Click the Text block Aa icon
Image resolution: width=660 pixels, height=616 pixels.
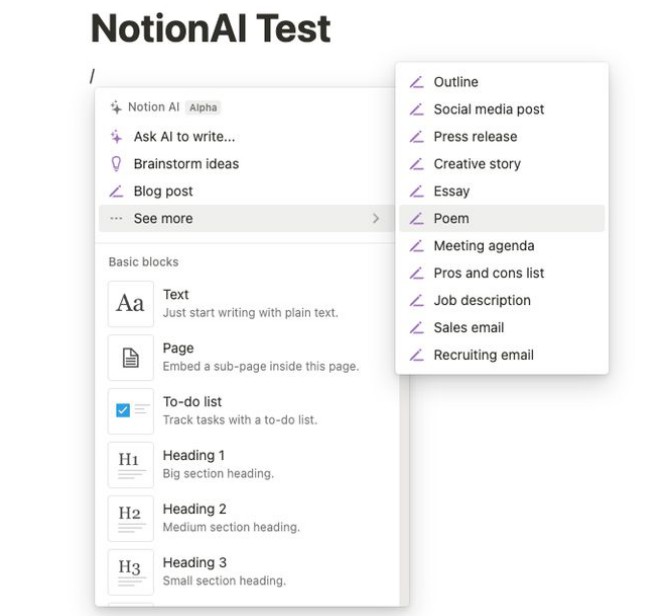[130, 303]
